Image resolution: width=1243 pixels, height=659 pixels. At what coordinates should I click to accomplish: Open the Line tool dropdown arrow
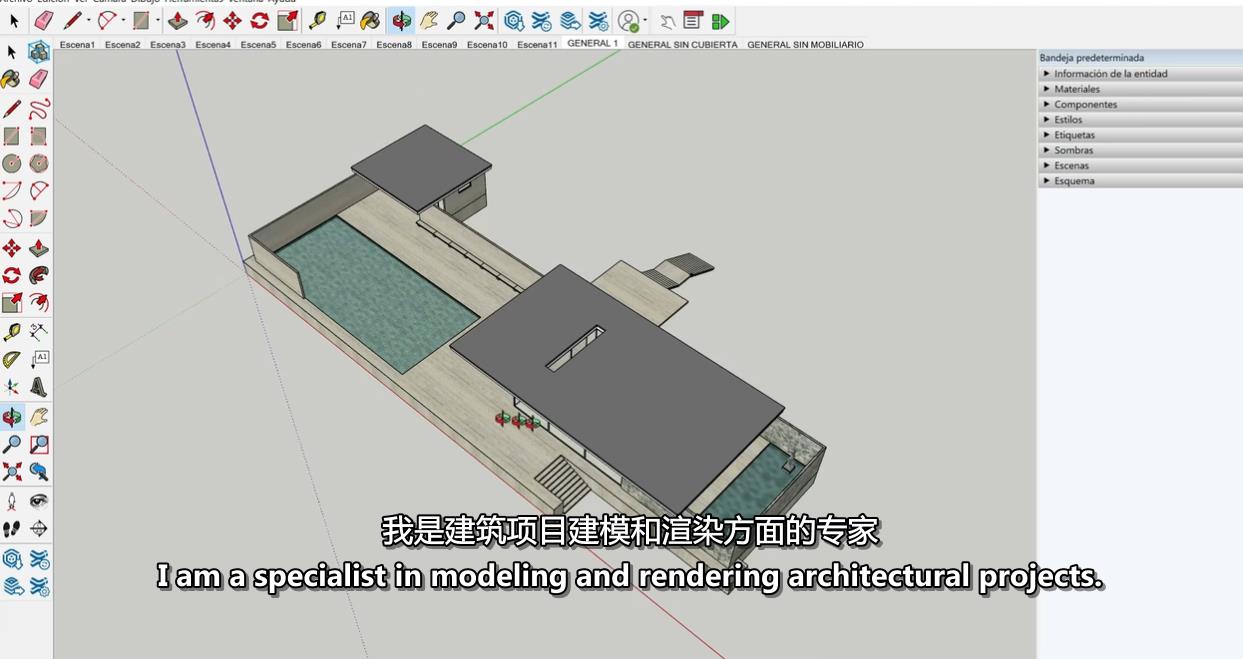pos(88,20)
